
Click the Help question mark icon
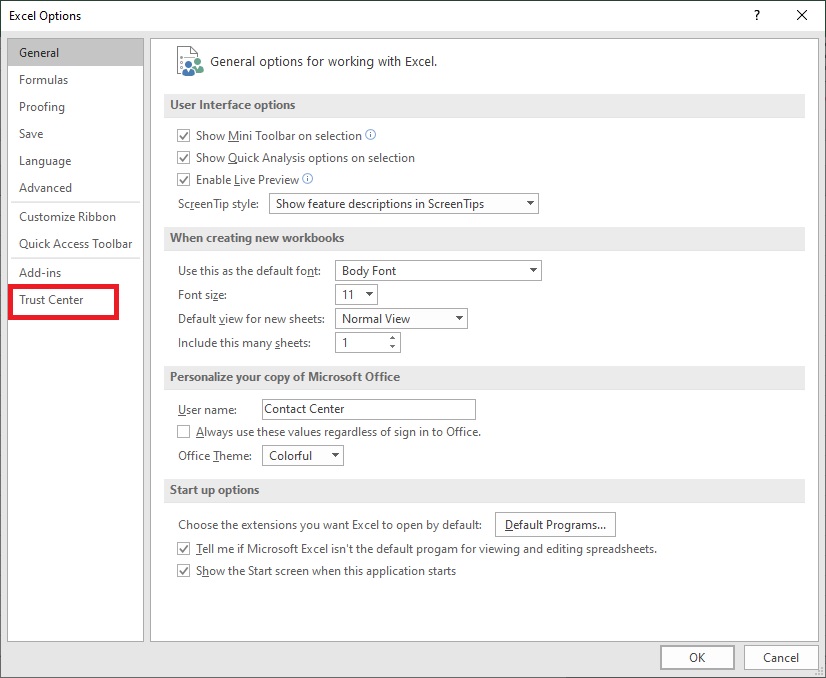tap(756, 15)
